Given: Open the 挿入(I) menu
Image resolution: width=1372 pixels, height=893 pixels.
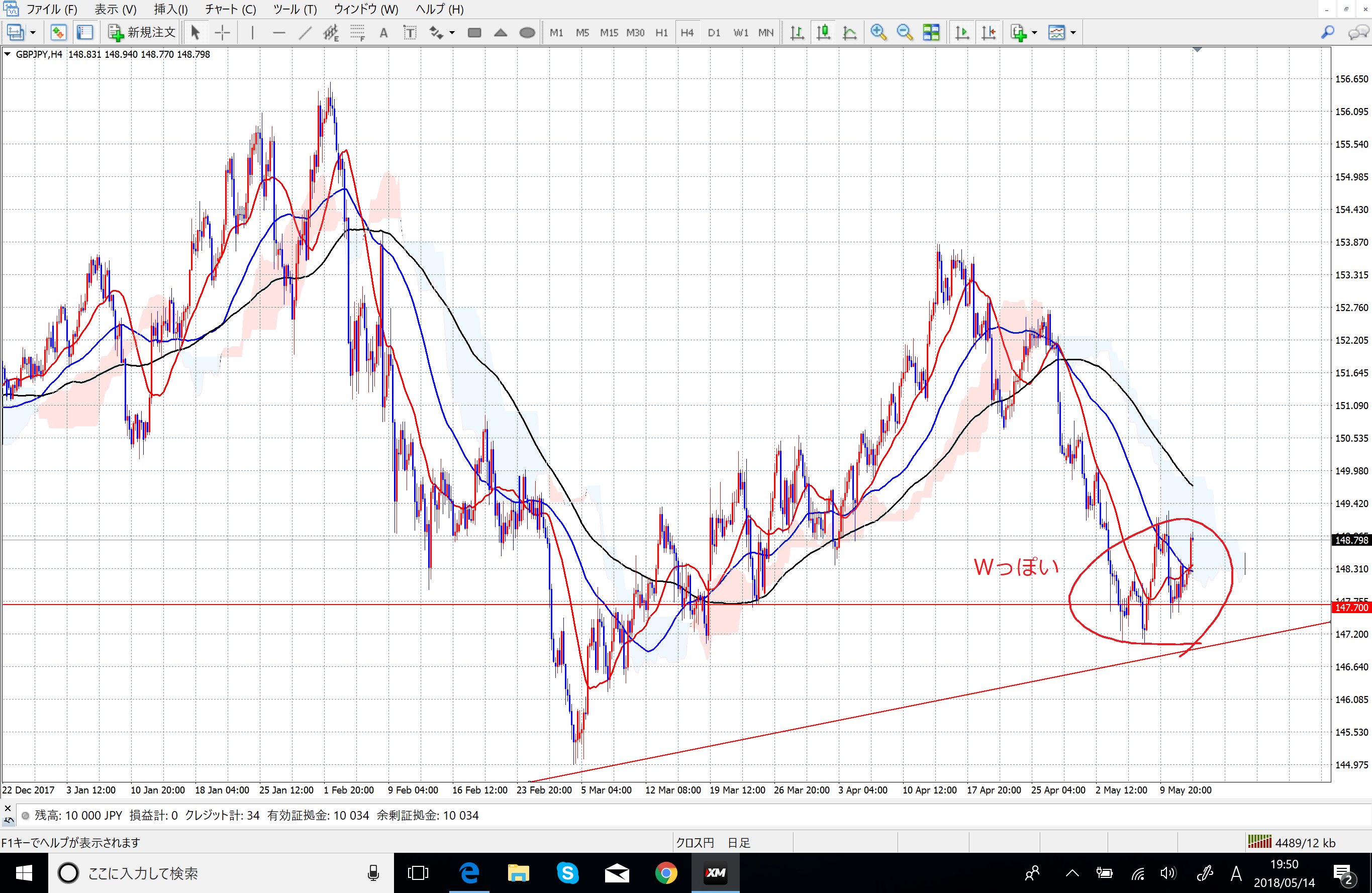Looking at the screenshot, I should pyautogui.click(x=171, y=9).
